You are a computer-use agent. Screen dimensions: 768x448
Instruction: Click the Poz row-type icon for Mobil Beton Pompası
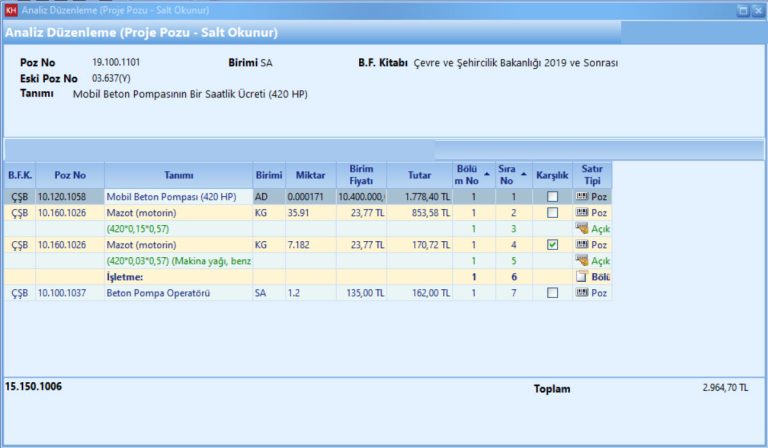581,197
